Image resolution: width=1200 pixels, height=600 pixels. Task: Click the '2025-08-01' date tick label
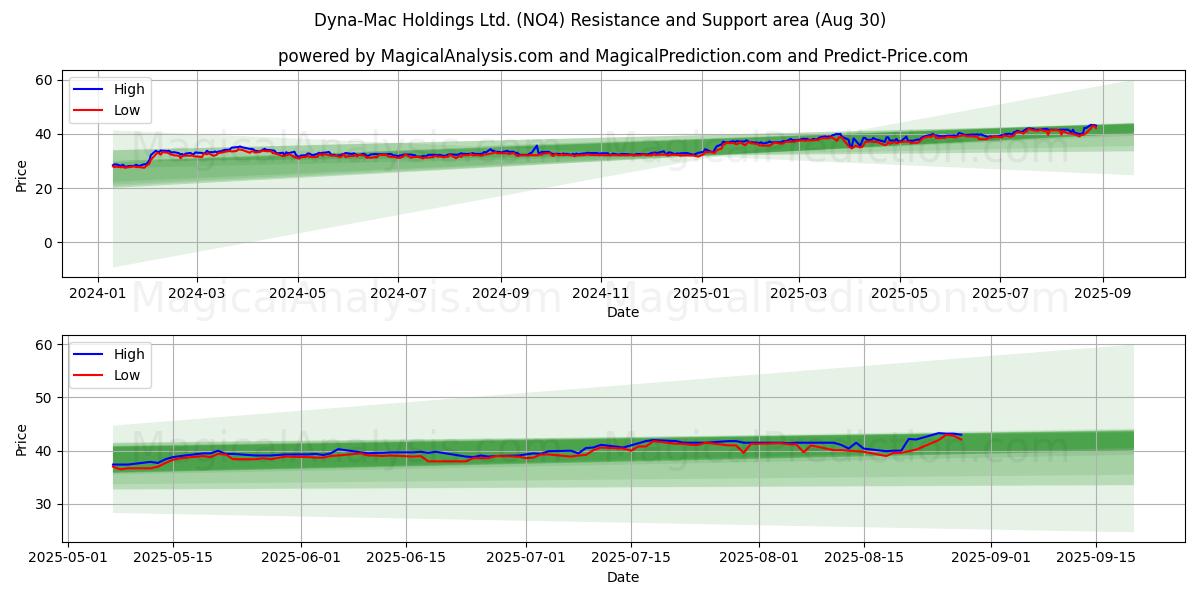(758, 558)
